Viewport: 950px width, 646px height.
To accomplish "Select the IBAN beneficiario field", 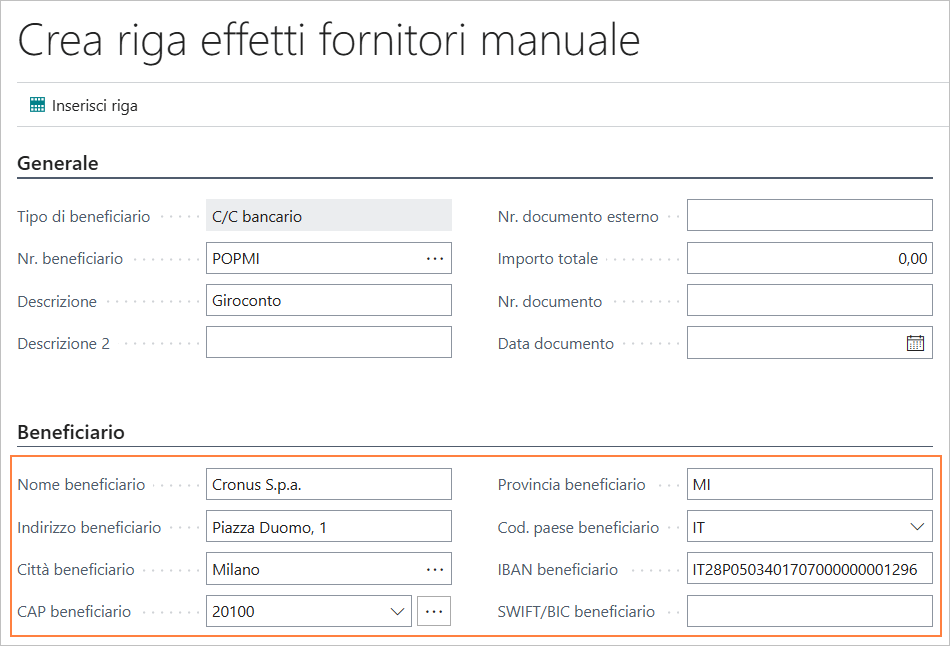I will [x=809, y=569].
